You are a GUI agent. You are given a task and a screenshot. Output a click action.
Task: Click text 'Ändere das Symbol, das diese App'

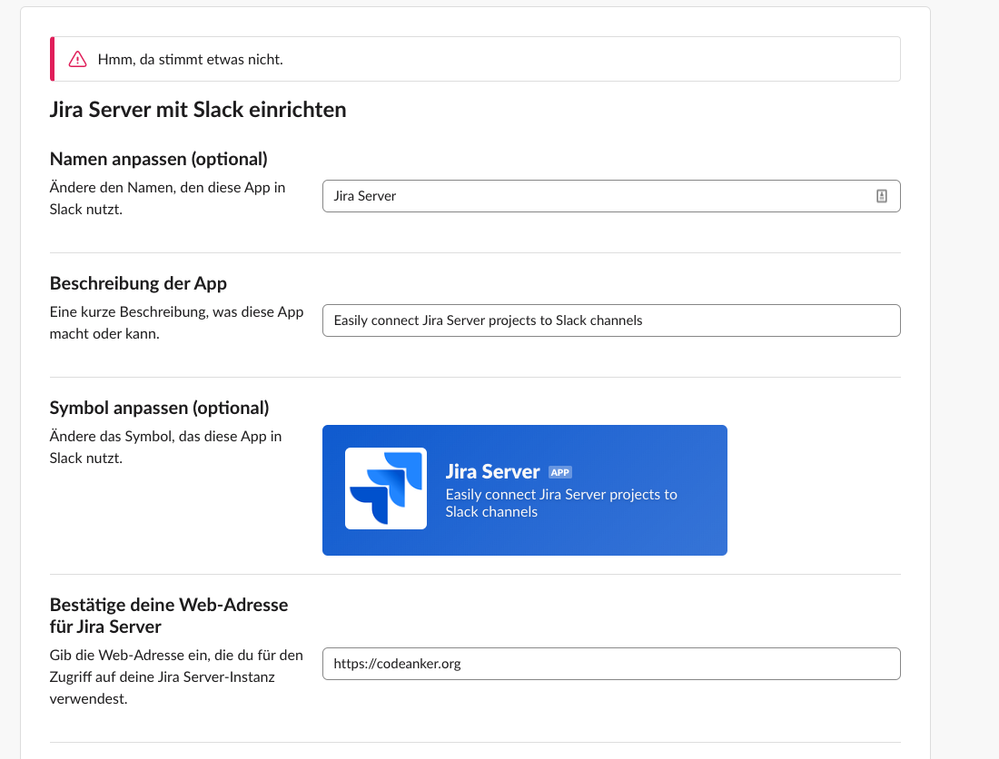coord(157,437)
